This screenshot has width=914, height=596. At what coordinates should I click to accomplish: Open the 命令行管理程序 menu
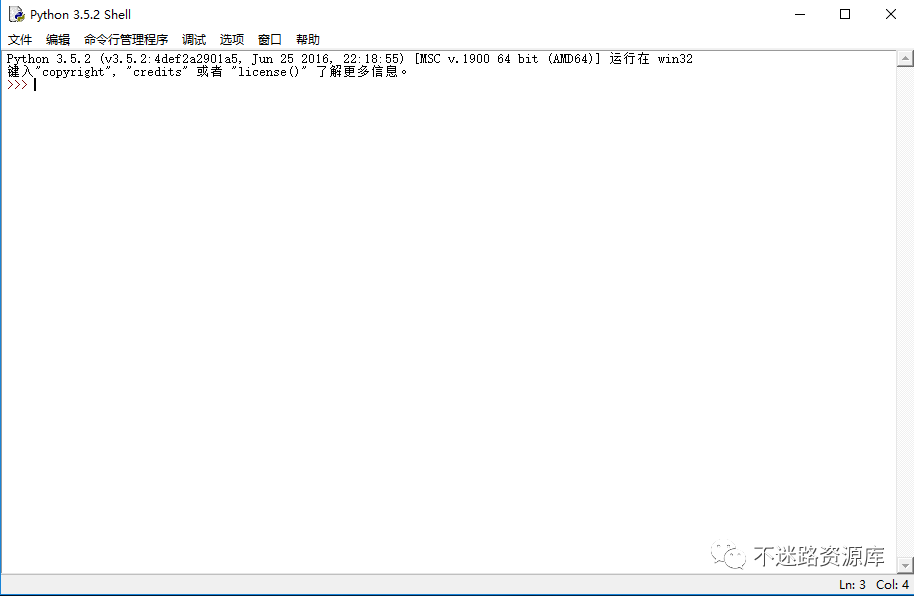126,40
